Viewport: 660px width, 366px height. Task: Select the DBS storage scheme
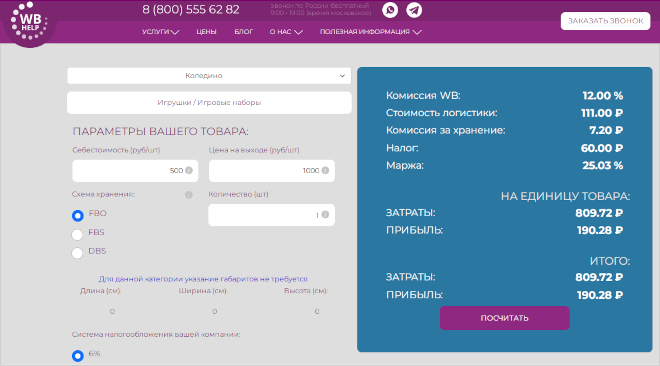coord(77,253)
